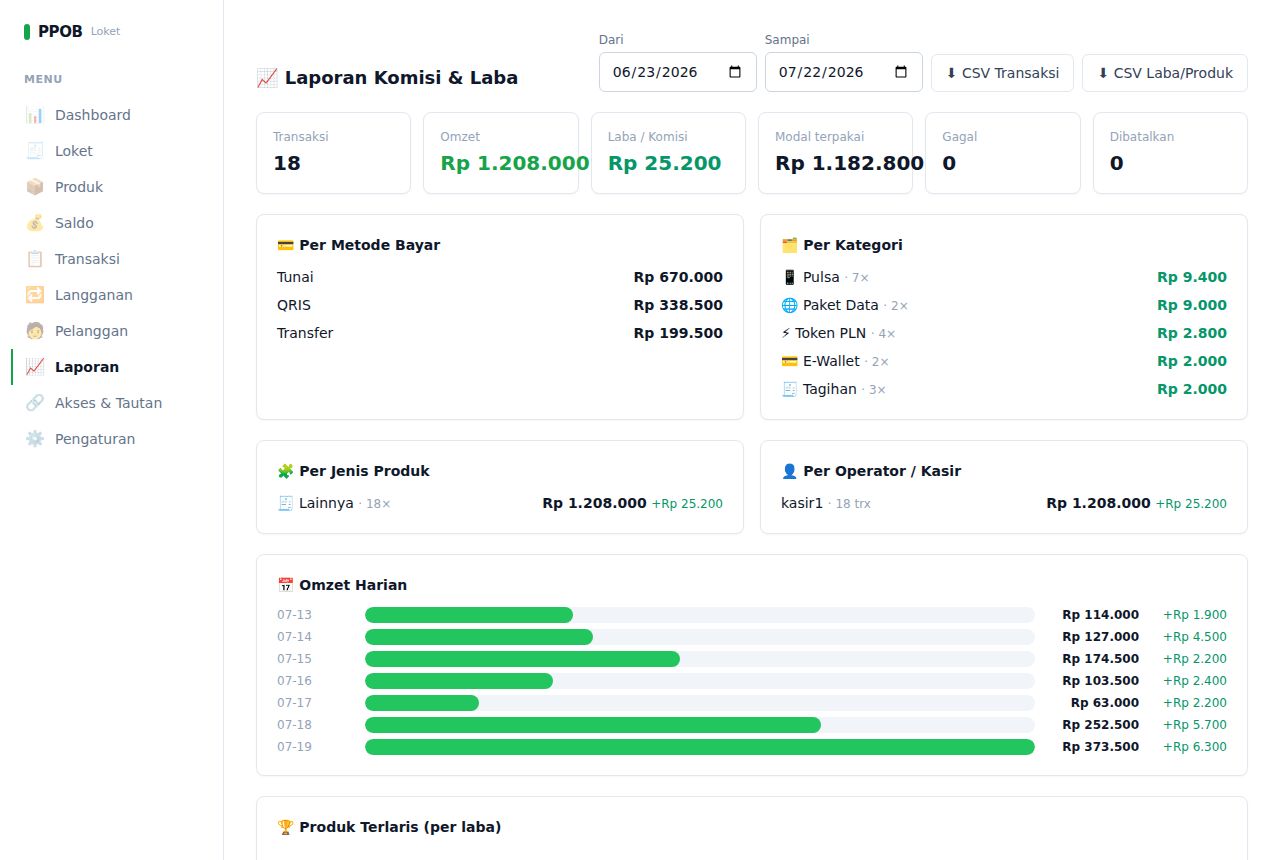Navigate to the Saldo page
Image resolution: width=1280 pixels, height=860 pixels.
[x=111, y=223]
